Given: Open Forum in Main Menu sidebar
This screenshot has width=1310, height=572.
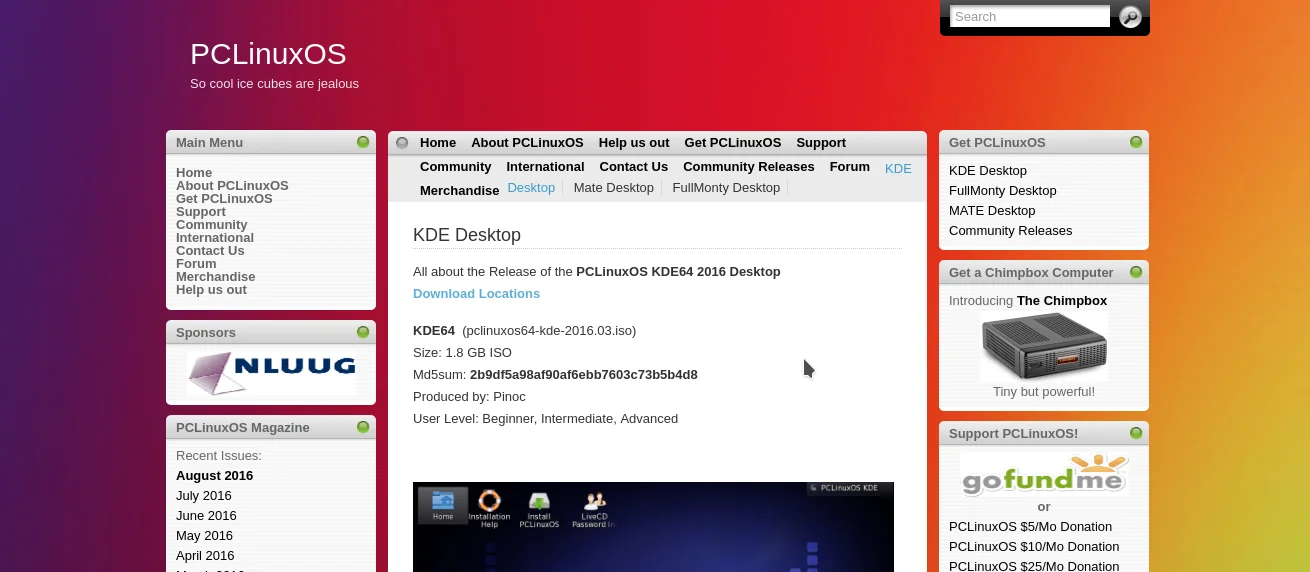Looking at the screenshot, I should point(196,263).
